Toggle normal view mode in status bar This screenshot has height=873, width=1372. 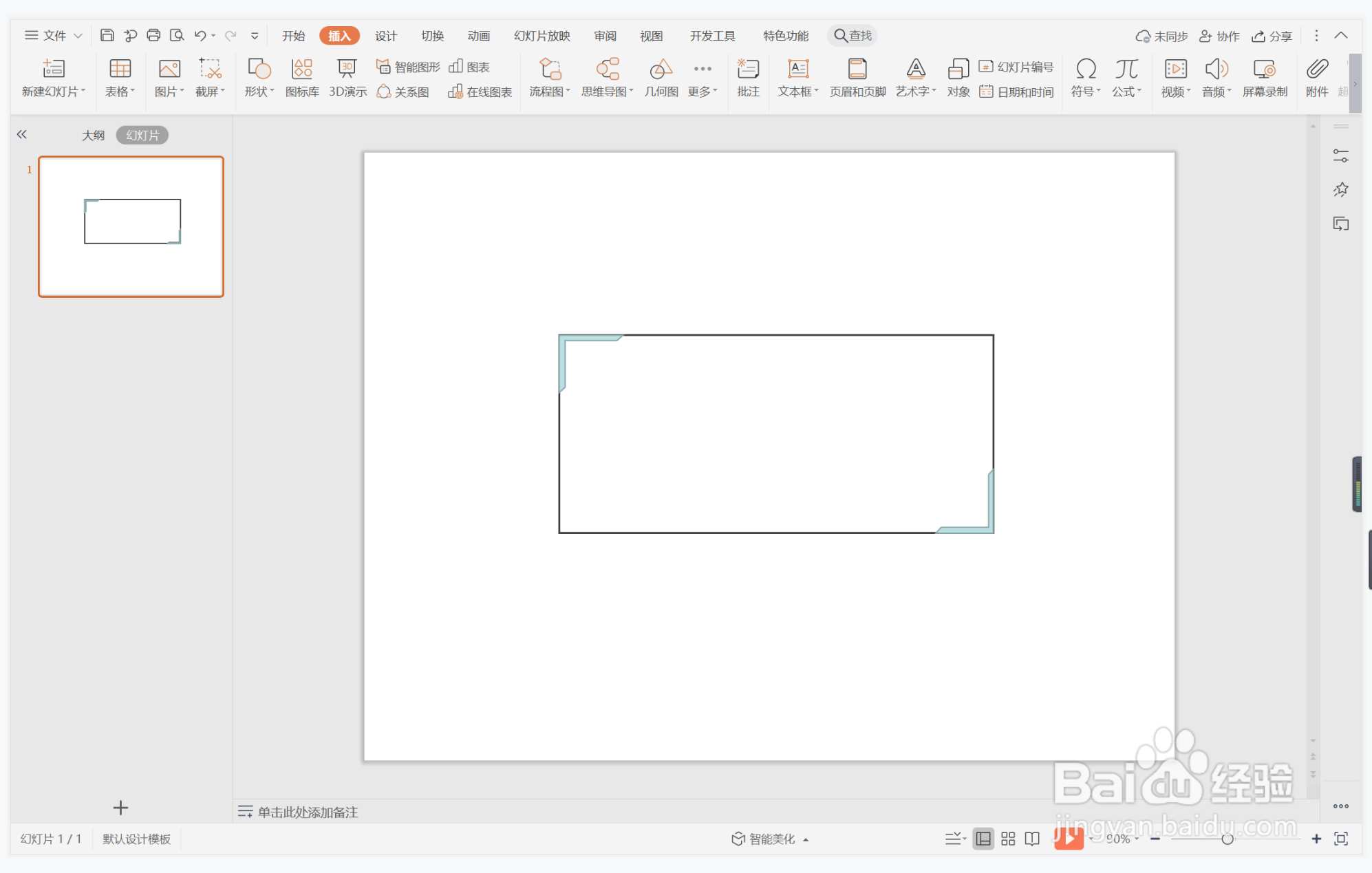pyautogui.click(x=983, y=839)
